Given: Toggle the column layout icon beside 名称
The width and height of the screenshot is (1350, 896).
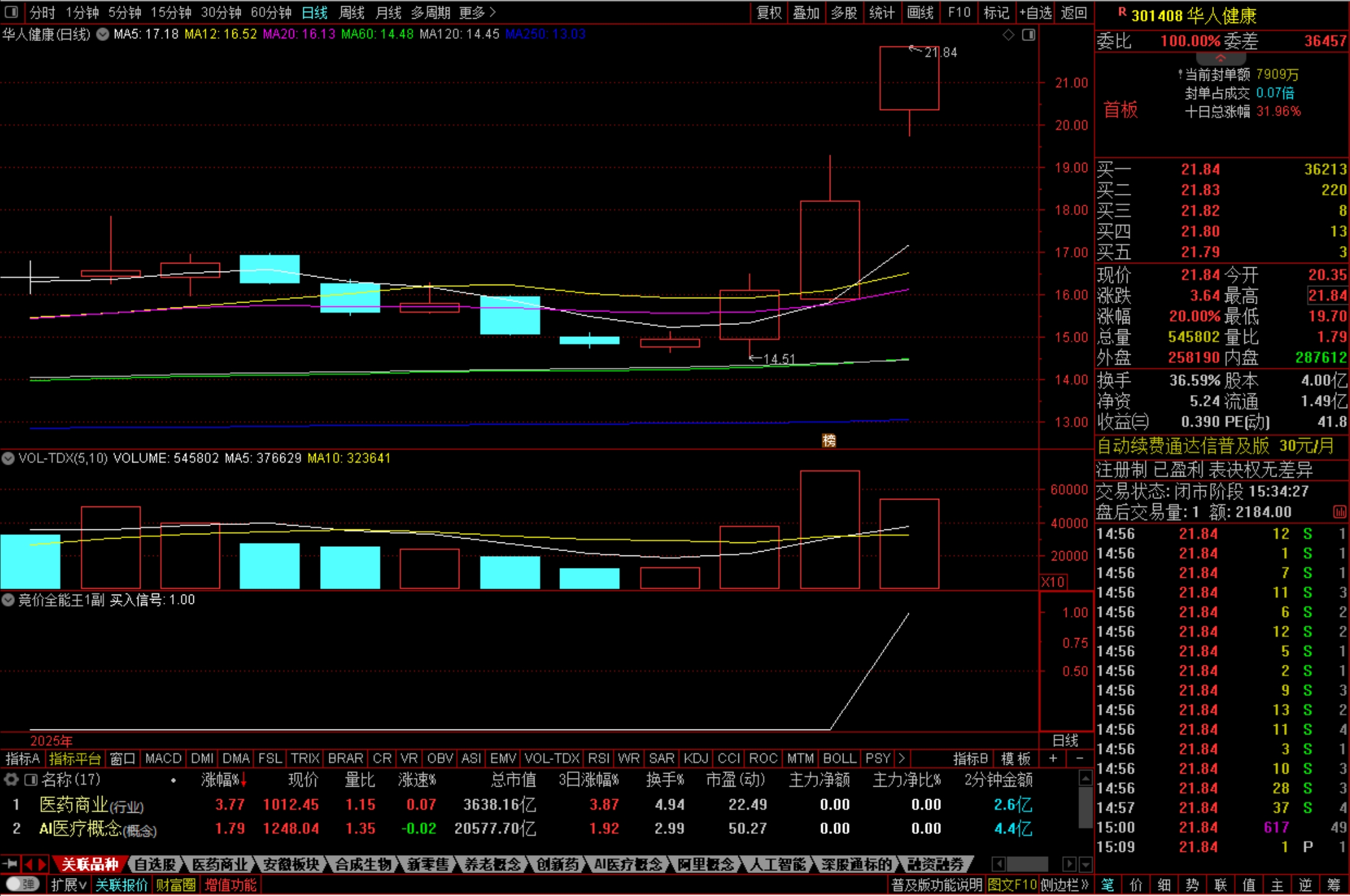Looking at the screenshot, I should 30,779.
